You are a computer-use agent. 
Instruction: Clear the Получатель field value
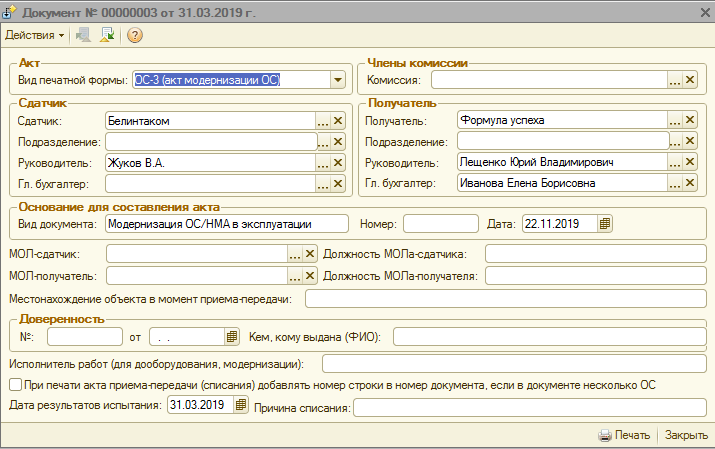tap(688, 121)
